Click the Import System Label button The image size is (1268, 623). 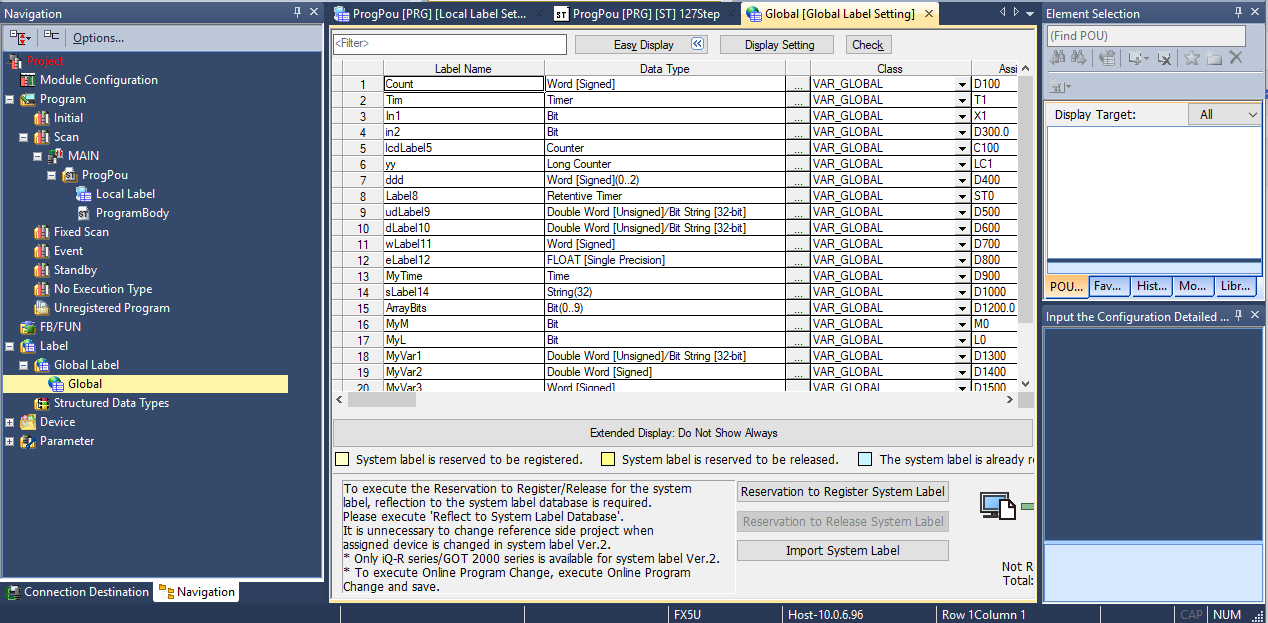pyautogui.click(x=842, y=551)
